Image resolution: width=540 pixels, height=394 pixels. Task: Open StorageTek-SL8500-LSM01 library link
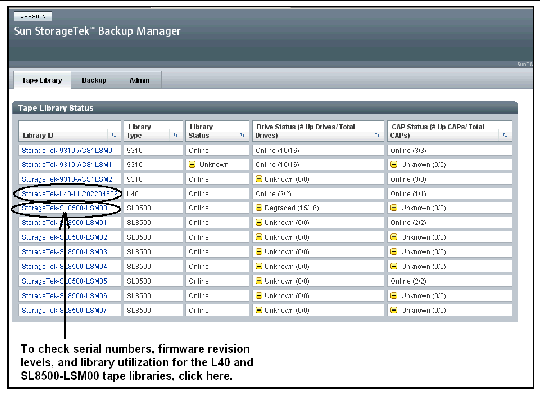pyautogui.click(x=64, y=222)
